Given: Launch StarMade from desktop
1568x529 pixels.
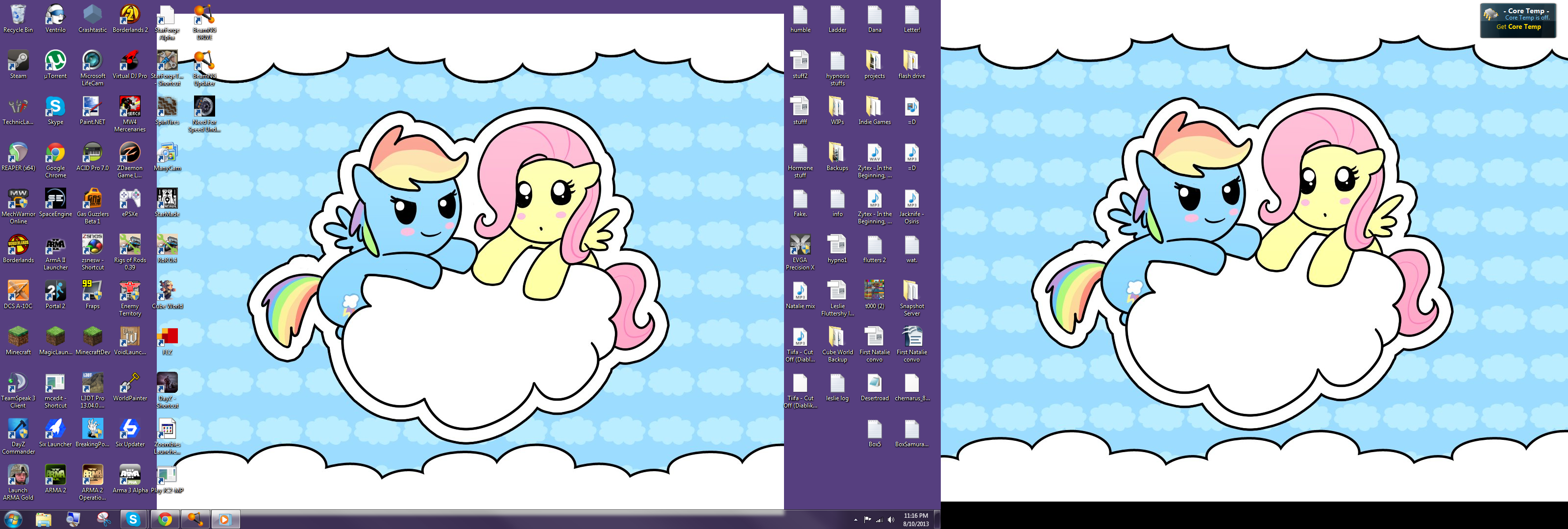Looking at the screenshot, I should click(167, 203).
